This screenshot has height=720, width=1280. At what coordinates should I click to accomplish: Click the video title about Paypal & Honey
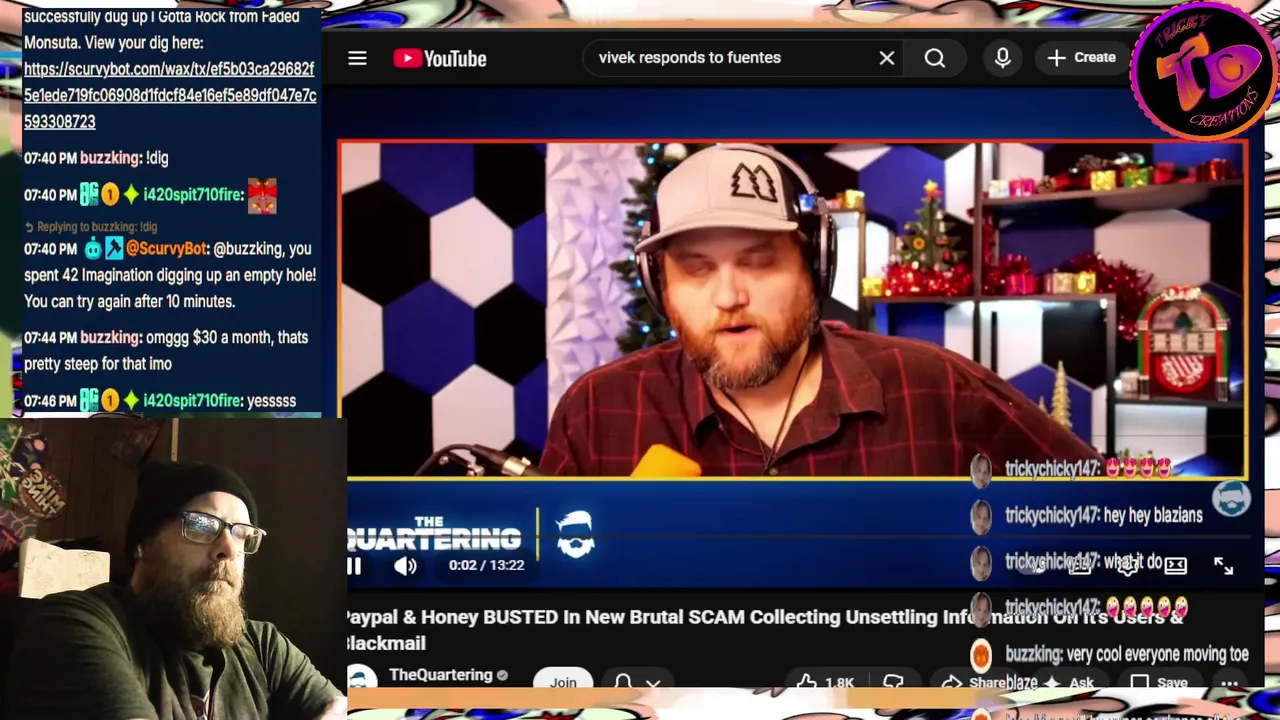coord(765,630)
